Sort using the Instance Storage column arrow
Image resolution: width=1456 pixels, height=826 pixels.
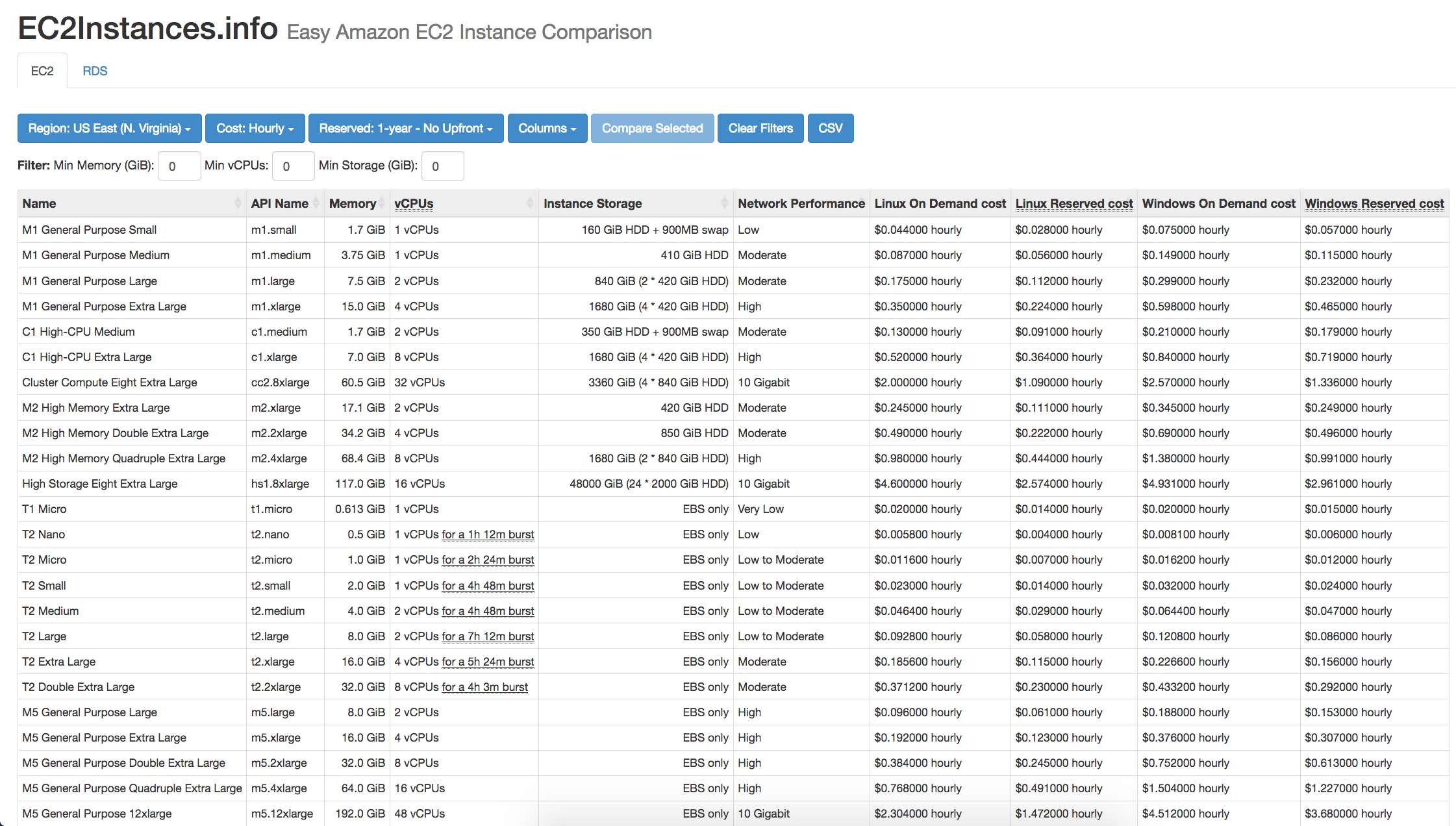[724, 203]
